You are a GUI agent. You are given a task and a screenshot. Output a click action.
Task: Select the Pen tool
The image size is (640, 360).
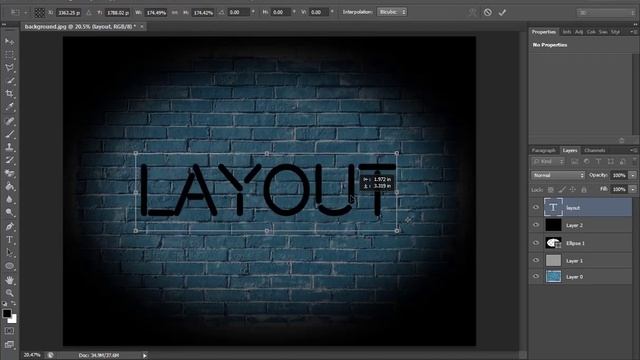tap(9, 227)
